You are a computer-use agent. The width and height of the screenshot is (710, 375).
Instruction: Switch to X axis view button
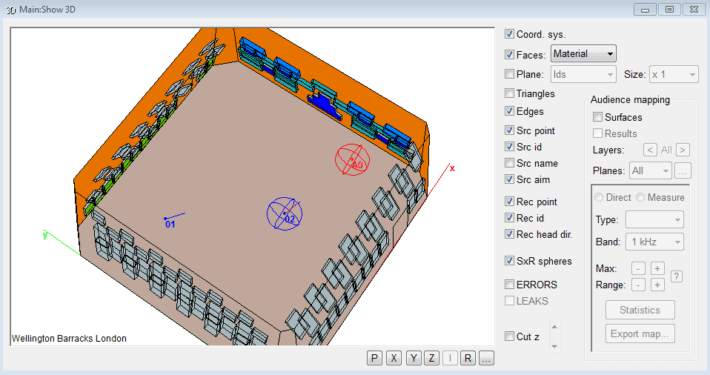click(394, 358)
